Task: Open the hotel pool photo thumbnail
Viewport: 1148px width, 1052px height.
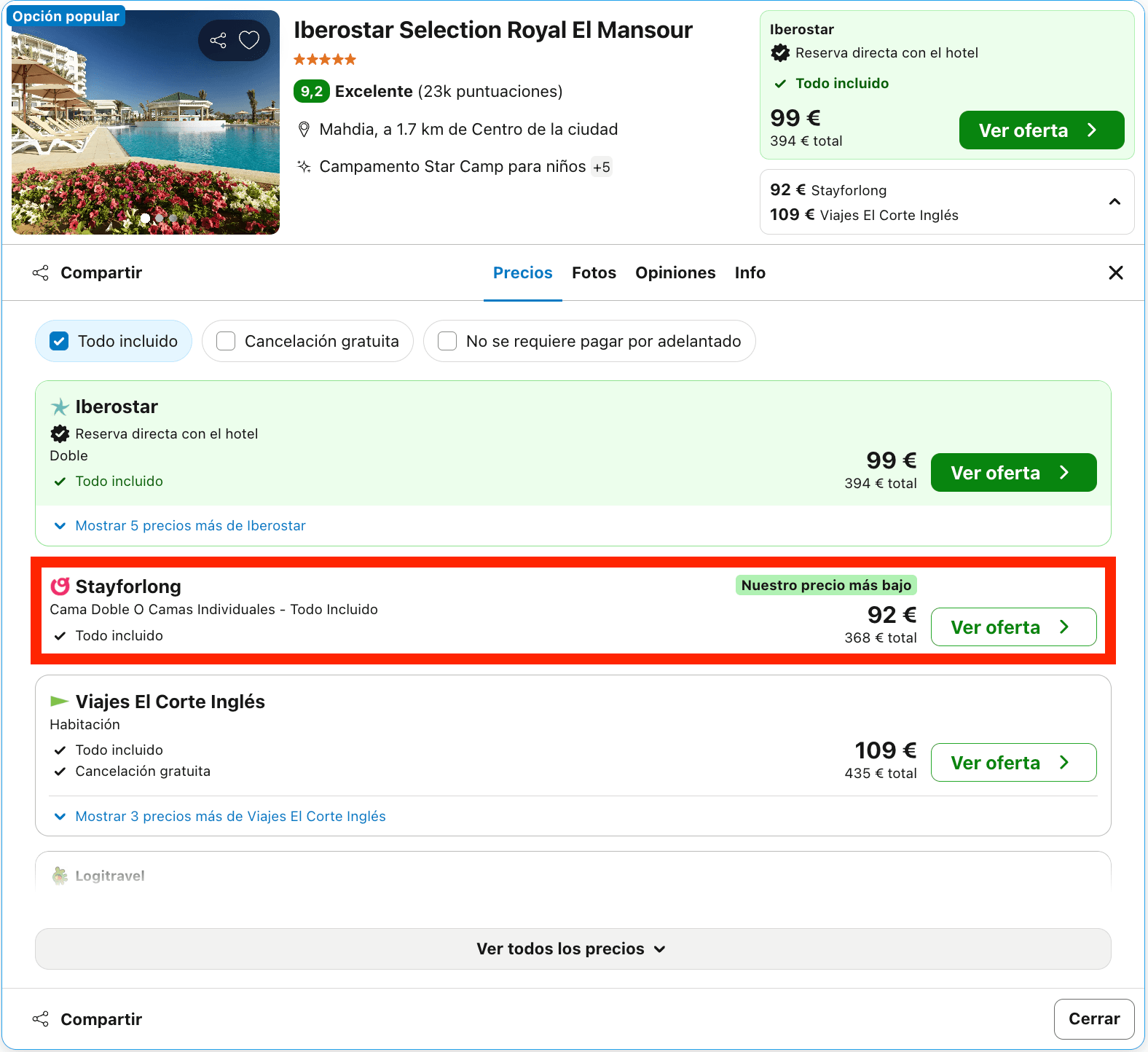Action: pyautogui.click(x=146, y=122)
